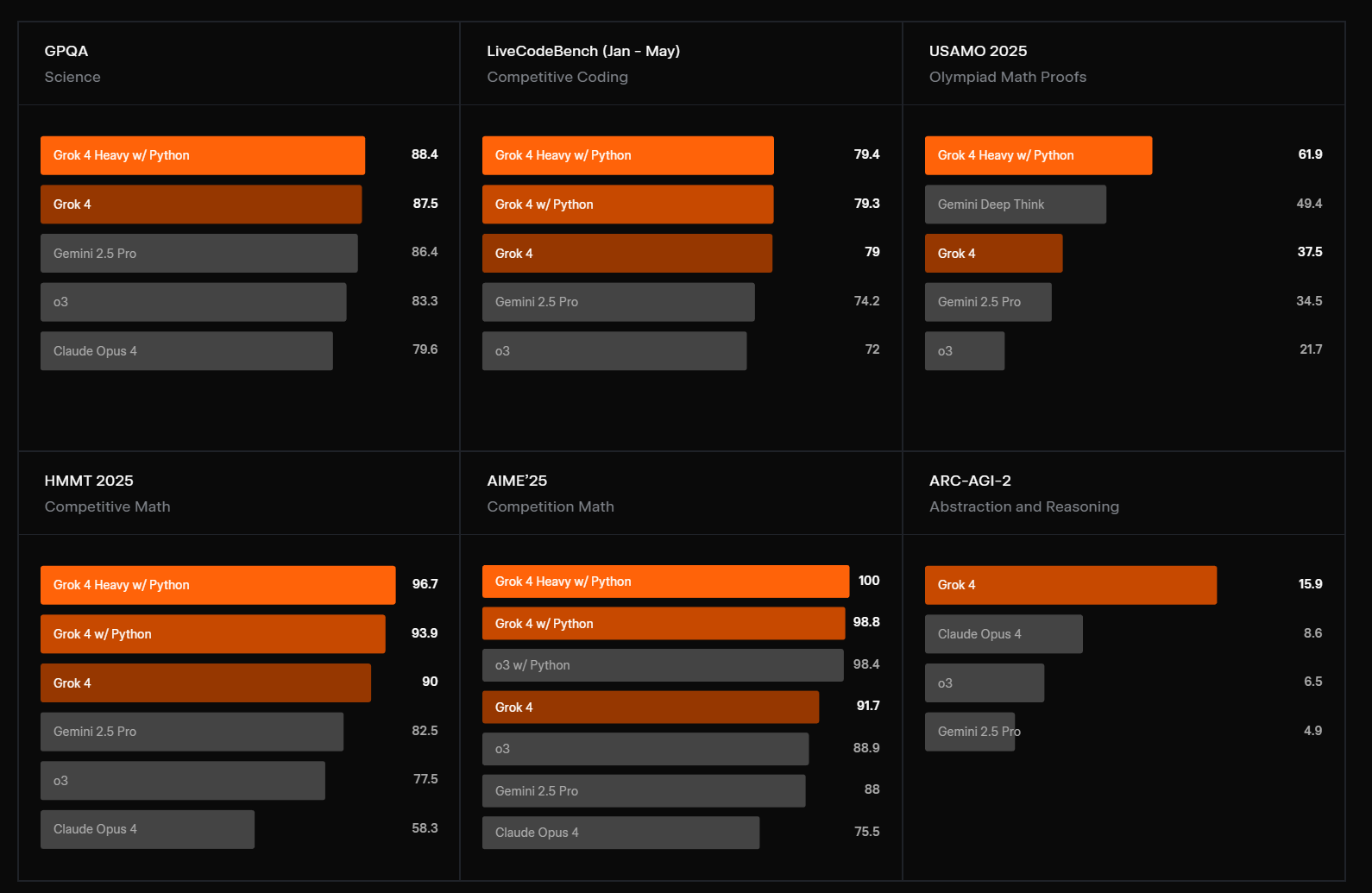Click the 96.7 score in HMMT
The width and height of the screenshot is (1372, 893).
425,584
